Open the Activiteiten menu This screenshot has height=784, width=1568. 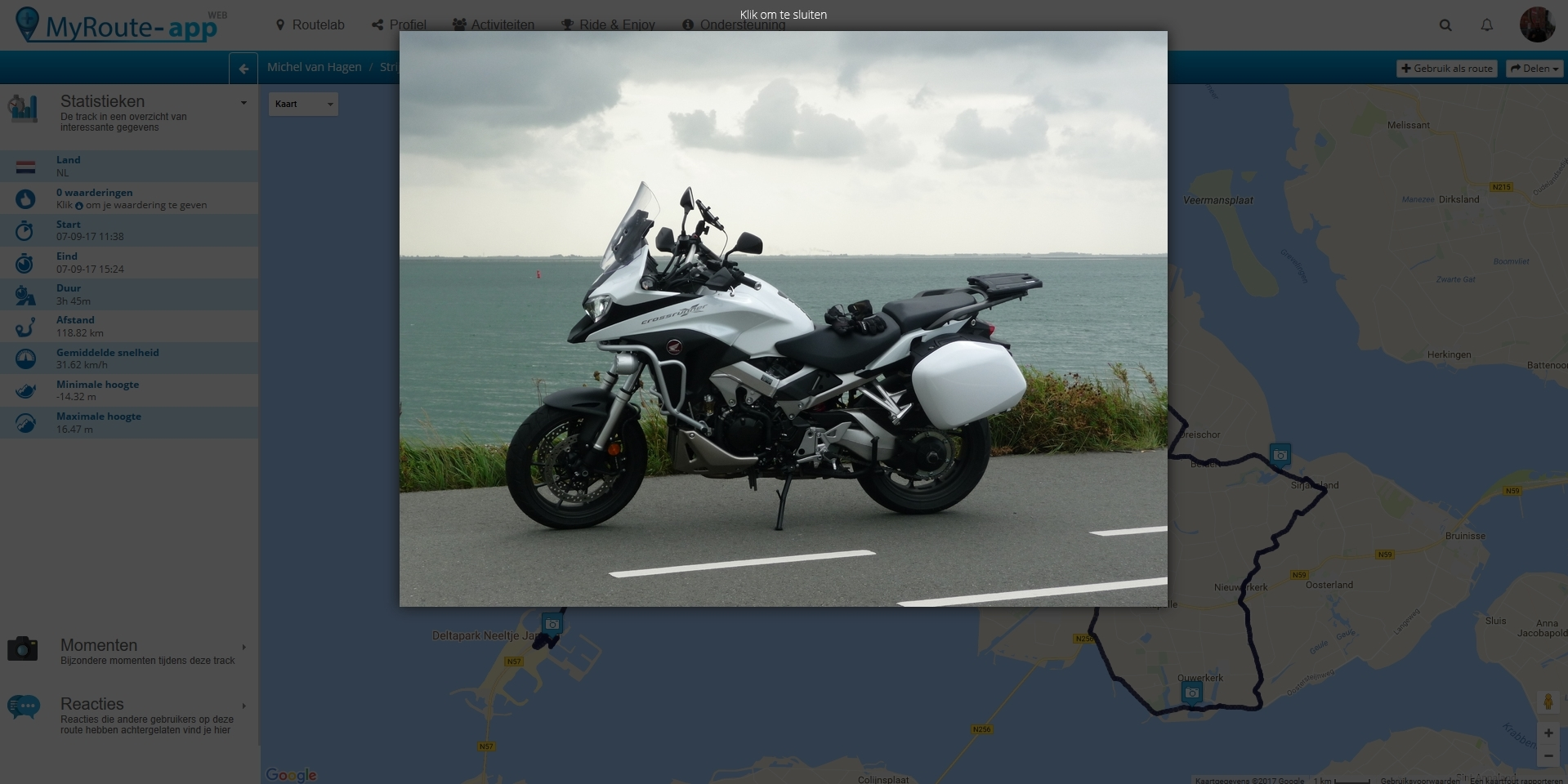[494, 24]
